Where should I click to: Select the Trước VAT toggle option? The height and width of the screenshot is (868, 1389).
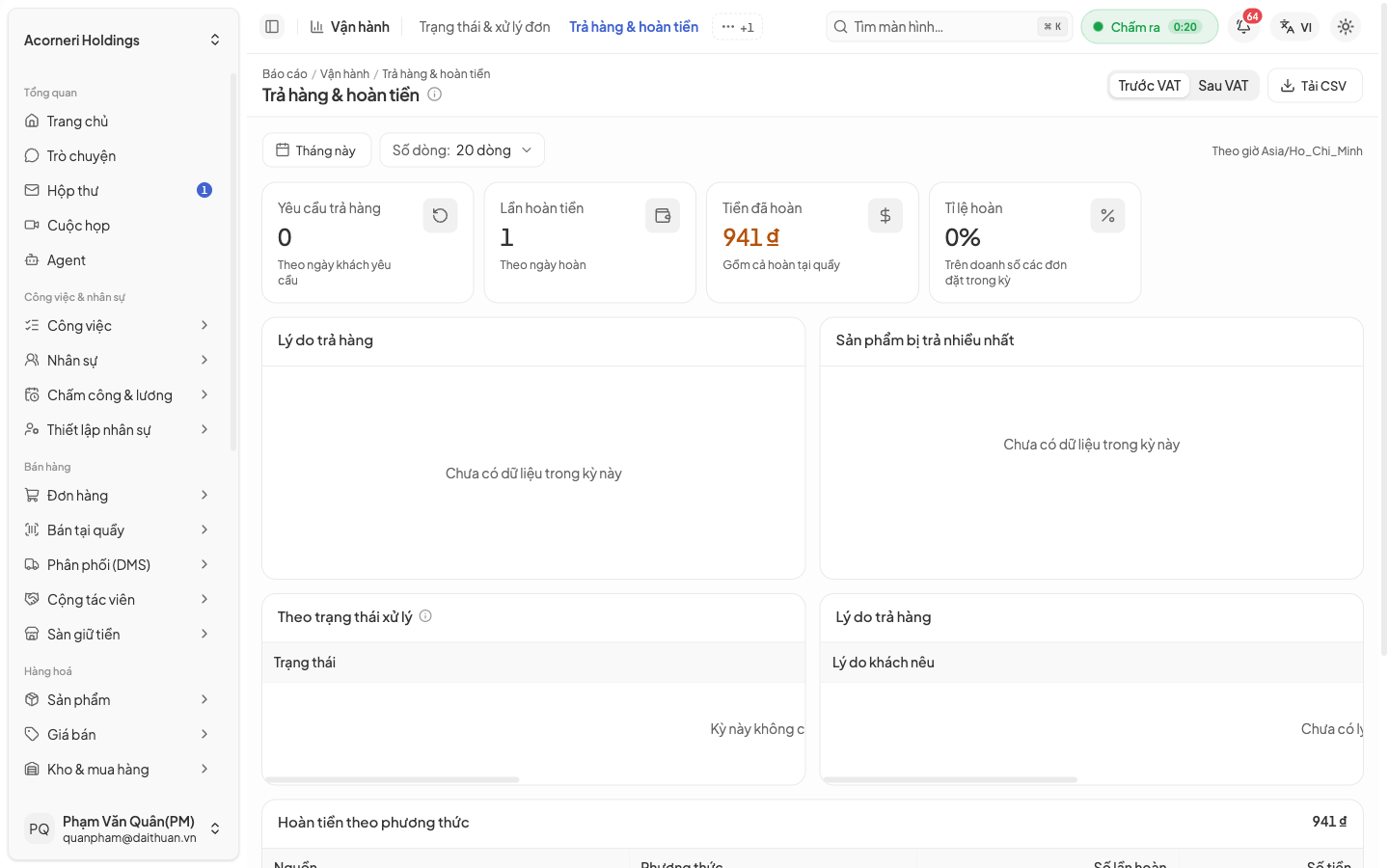pyautogui.click(x=1149, y=86)
